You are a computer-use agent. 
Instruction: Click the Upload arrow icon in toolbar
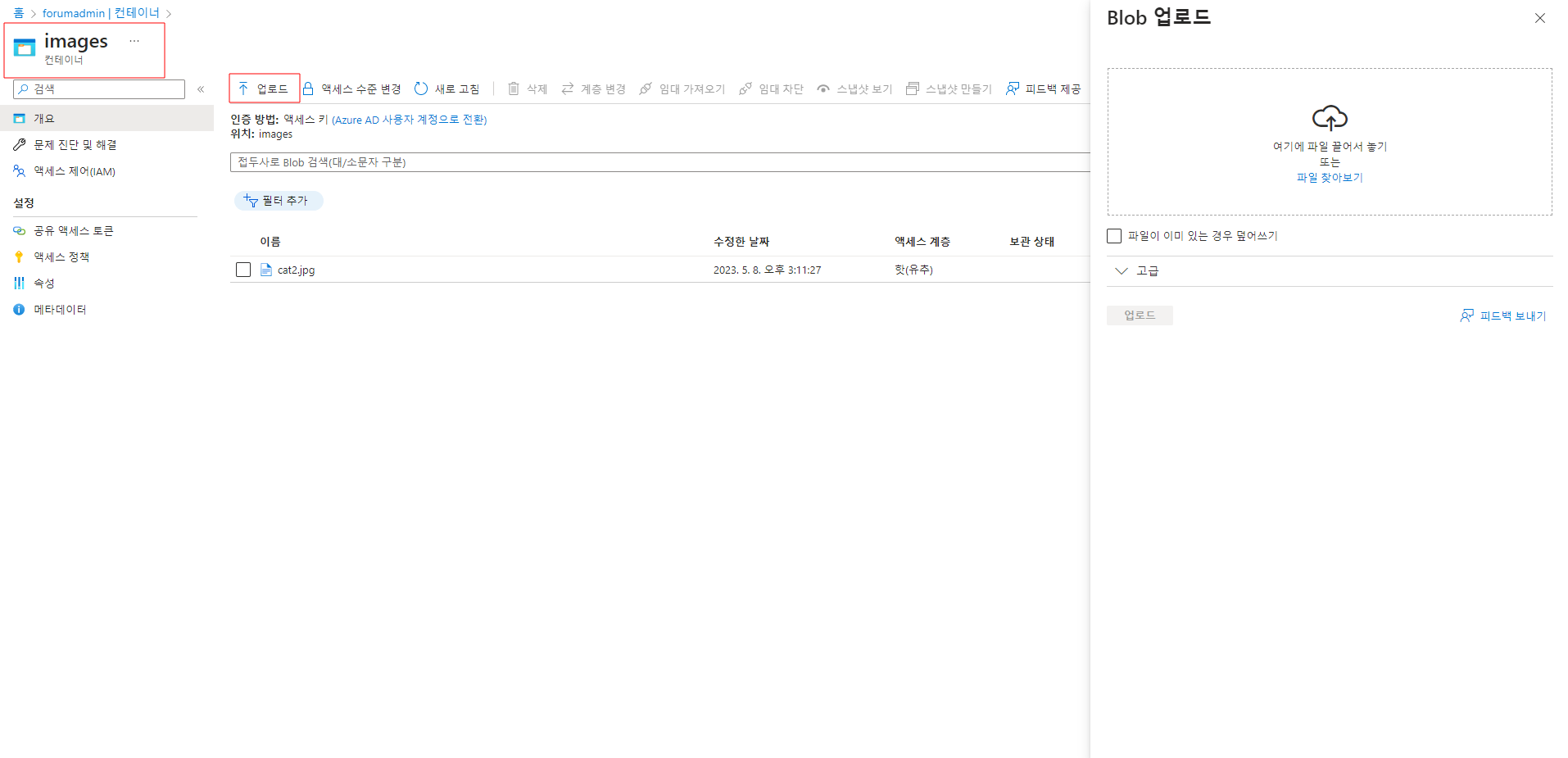243,89
